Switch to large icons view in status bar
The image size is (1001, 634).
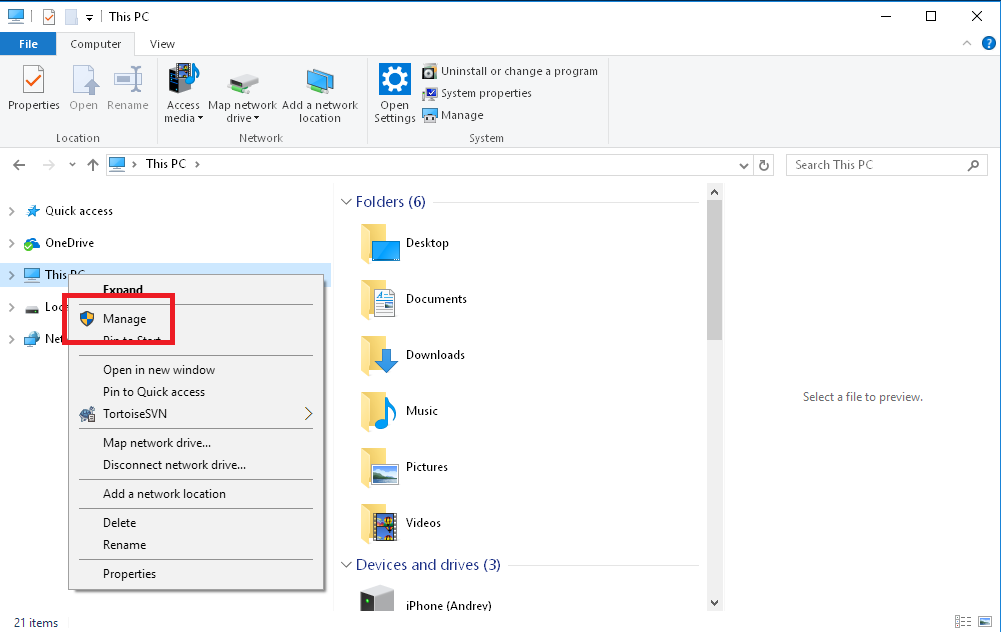coord(985,622)
